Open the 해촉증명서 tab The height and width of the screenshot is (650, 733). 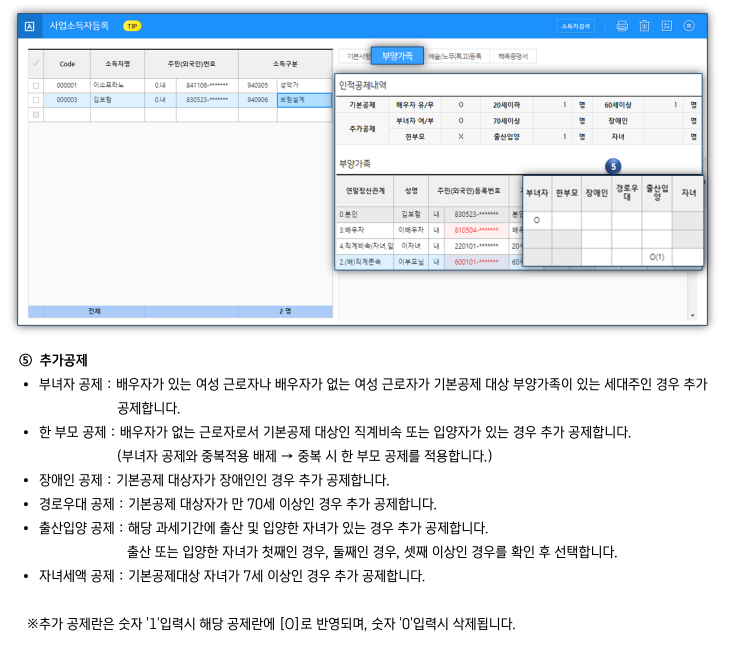513,57
